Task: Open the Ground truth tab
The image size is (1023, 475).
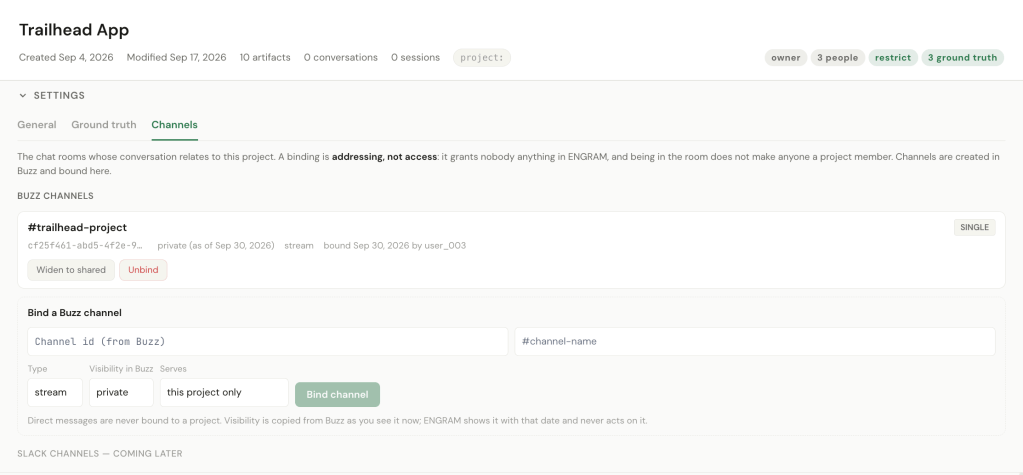Action: pos(104,125)
